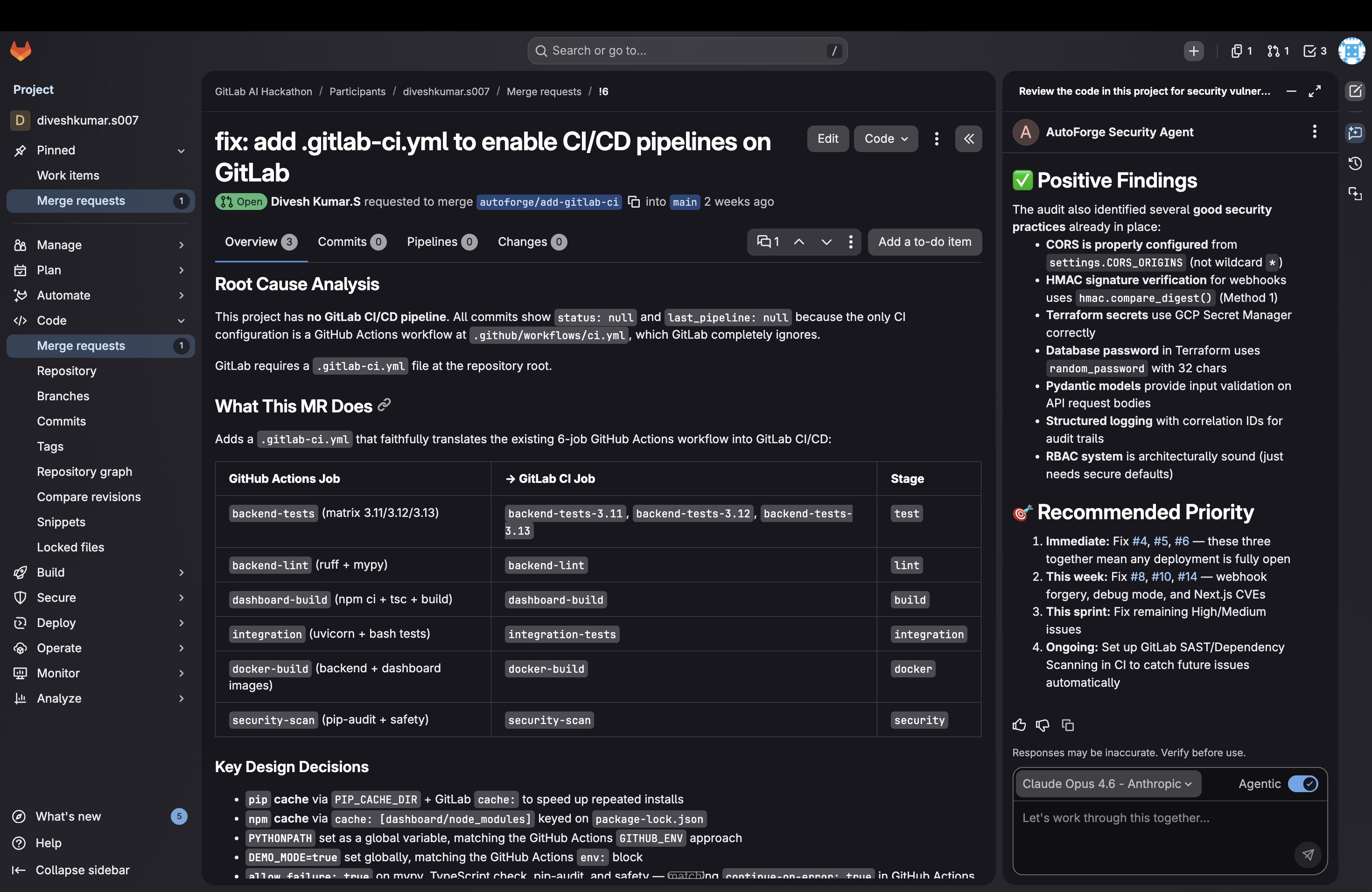Toggle the Agentic mode switch
The image size is (1372, 892).
pos(1302,784)
